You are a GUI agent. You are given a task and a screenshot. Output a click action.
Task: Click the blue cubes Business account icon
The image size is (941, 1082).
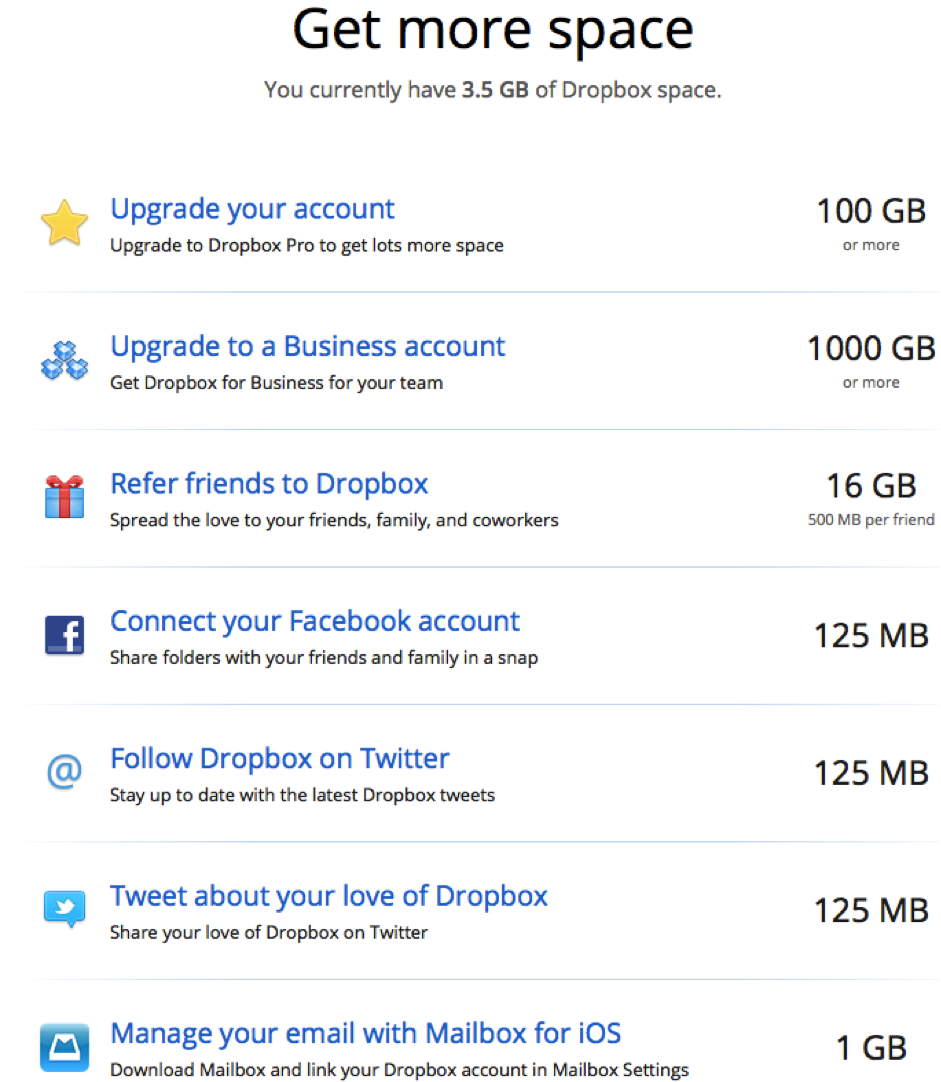[64, 360]
